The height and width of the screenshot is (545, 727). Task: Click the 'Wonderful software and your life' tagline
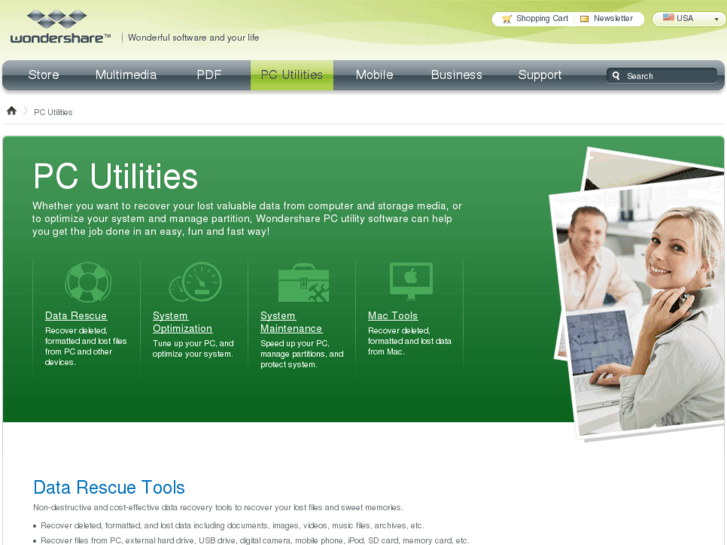193,38
